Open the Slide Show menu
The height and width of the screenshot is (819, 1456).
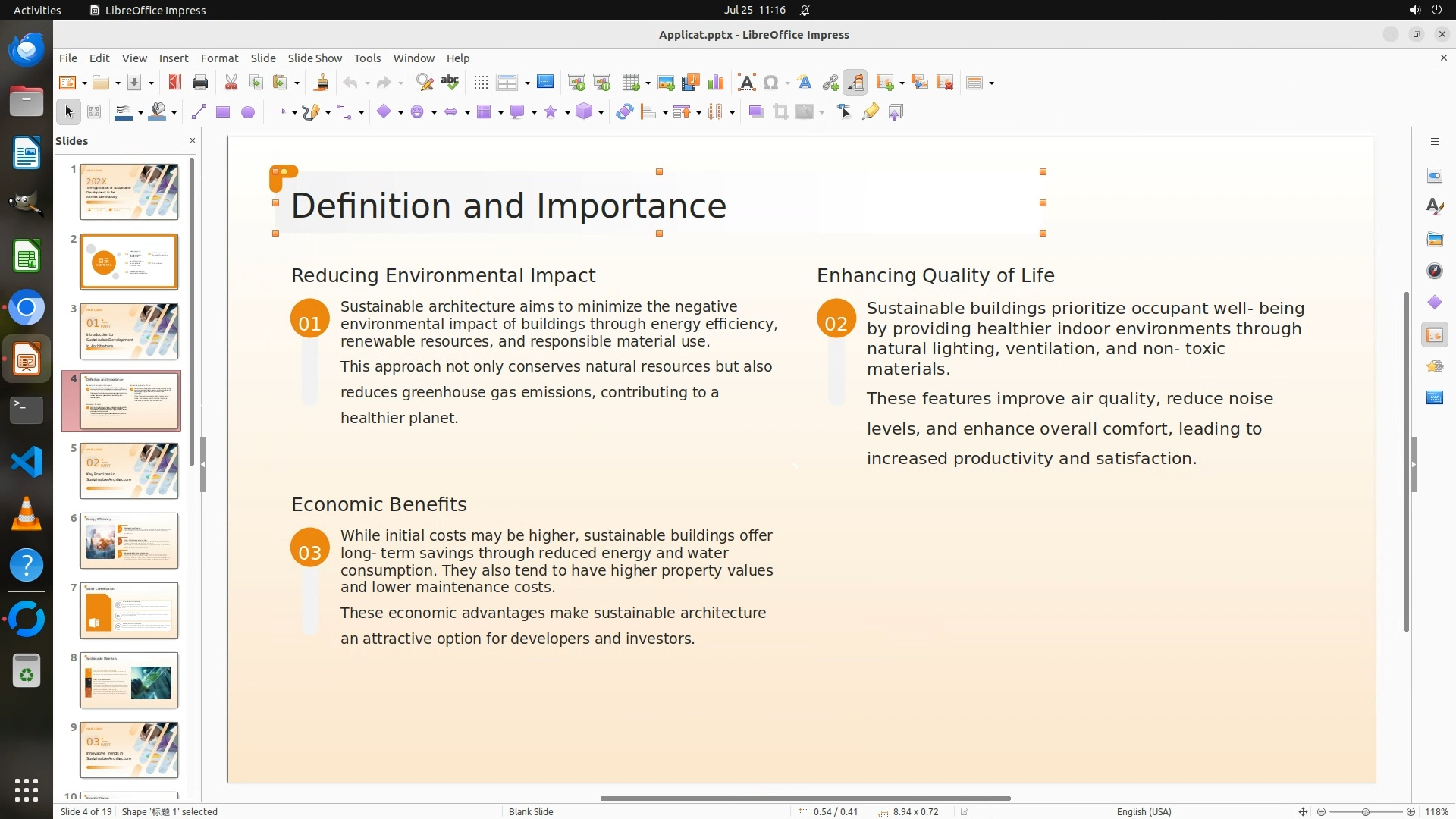[314, 58]
